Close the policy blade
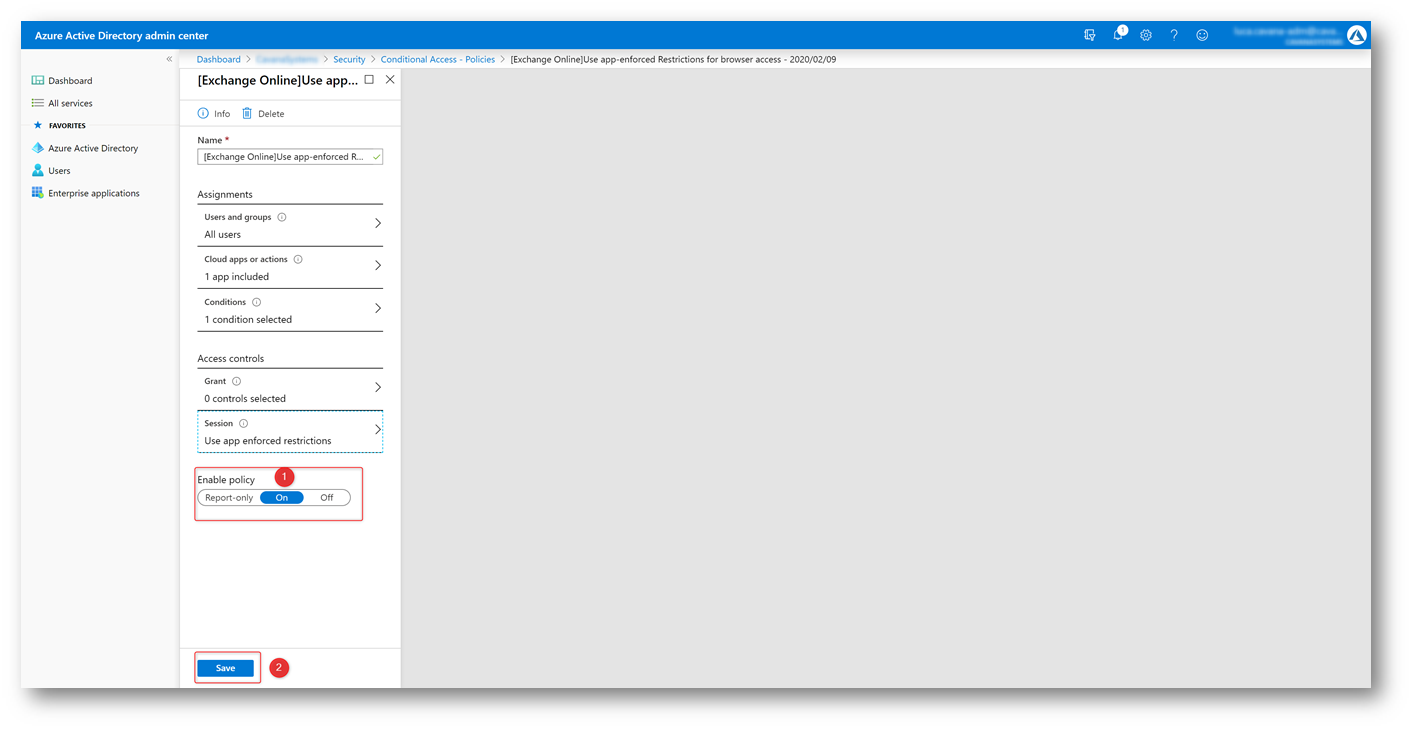This screenshot has height=730, width=1413. click(x=390, y=79)
